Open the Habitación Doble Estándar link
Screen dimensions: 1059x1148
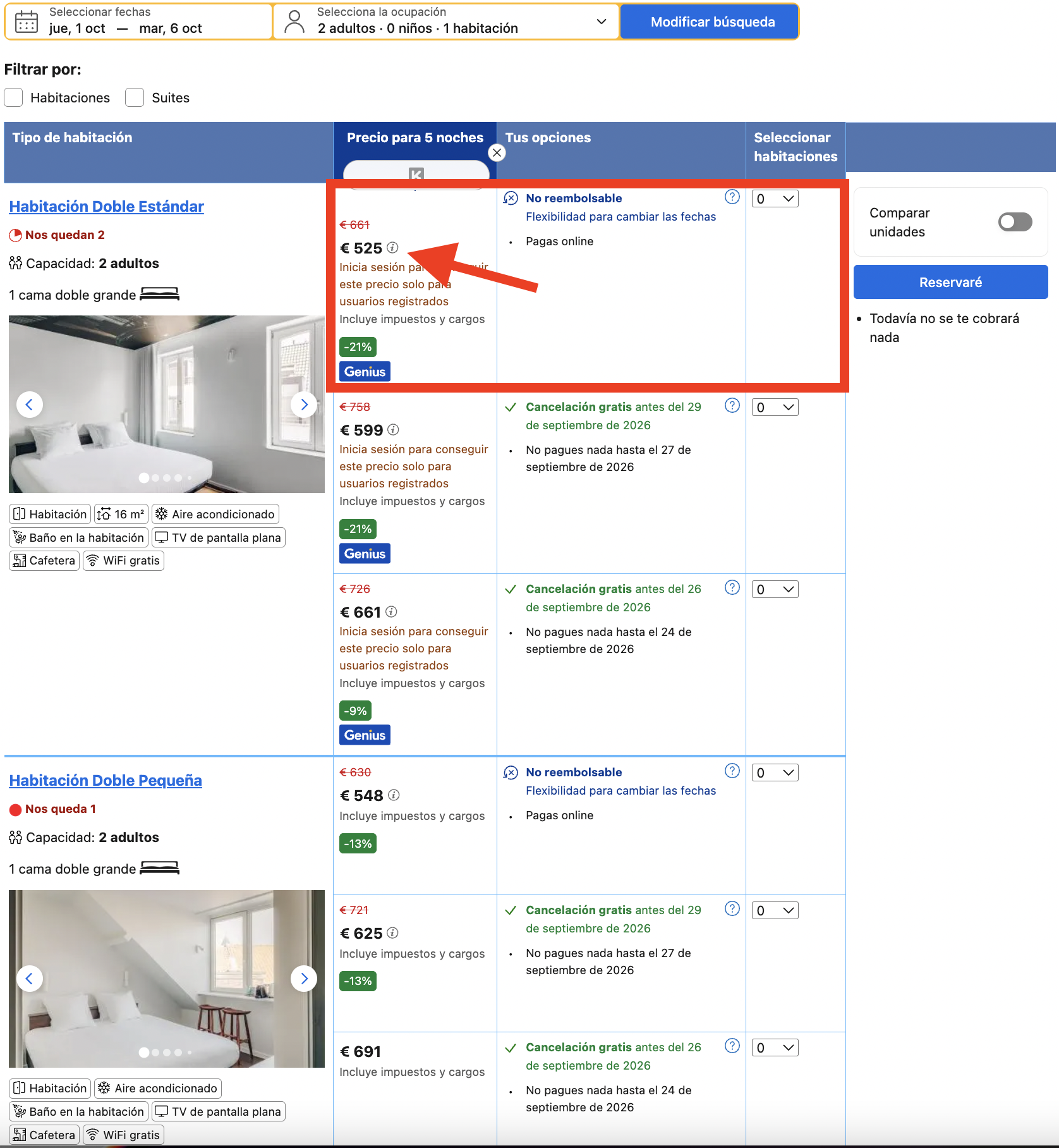tap(106, 206)
